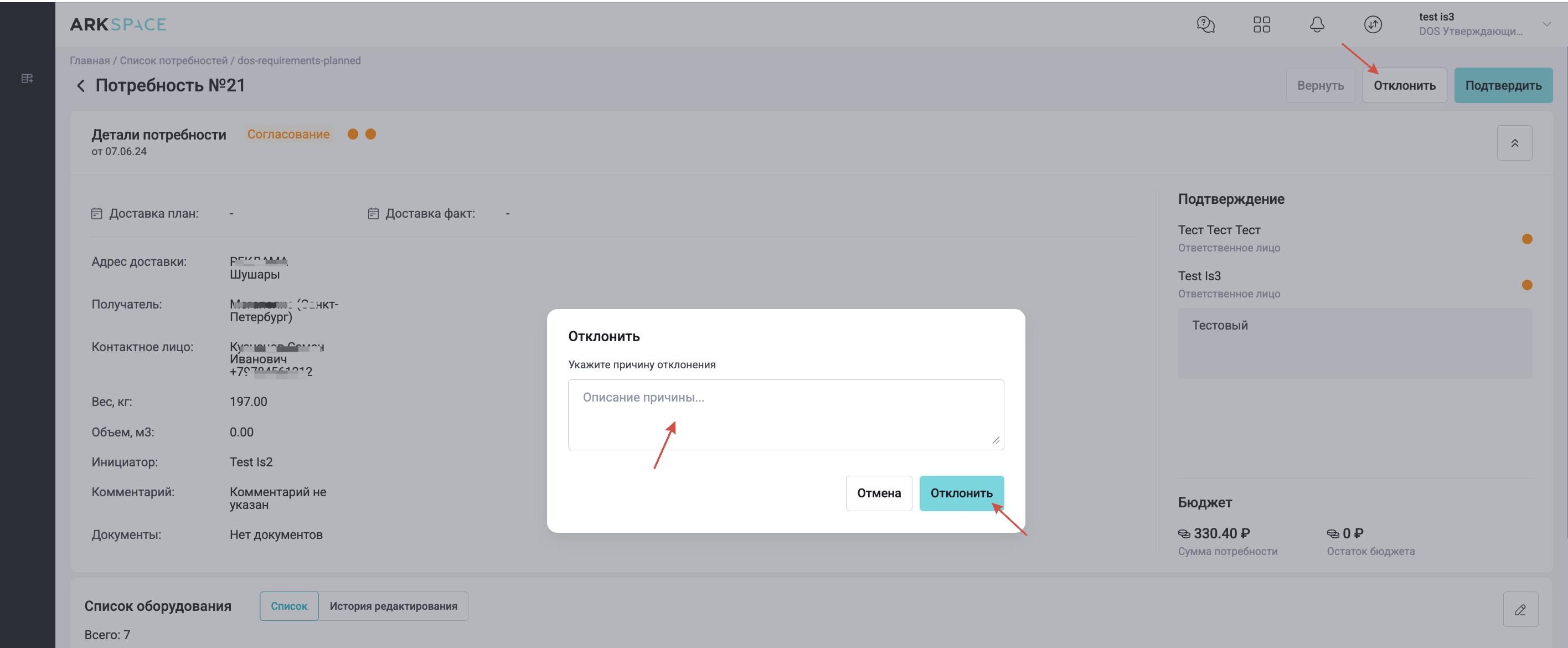Collapse the Детали потребности panel
The height and width of the screenshot is (648, 1568).
(1514, 143)
